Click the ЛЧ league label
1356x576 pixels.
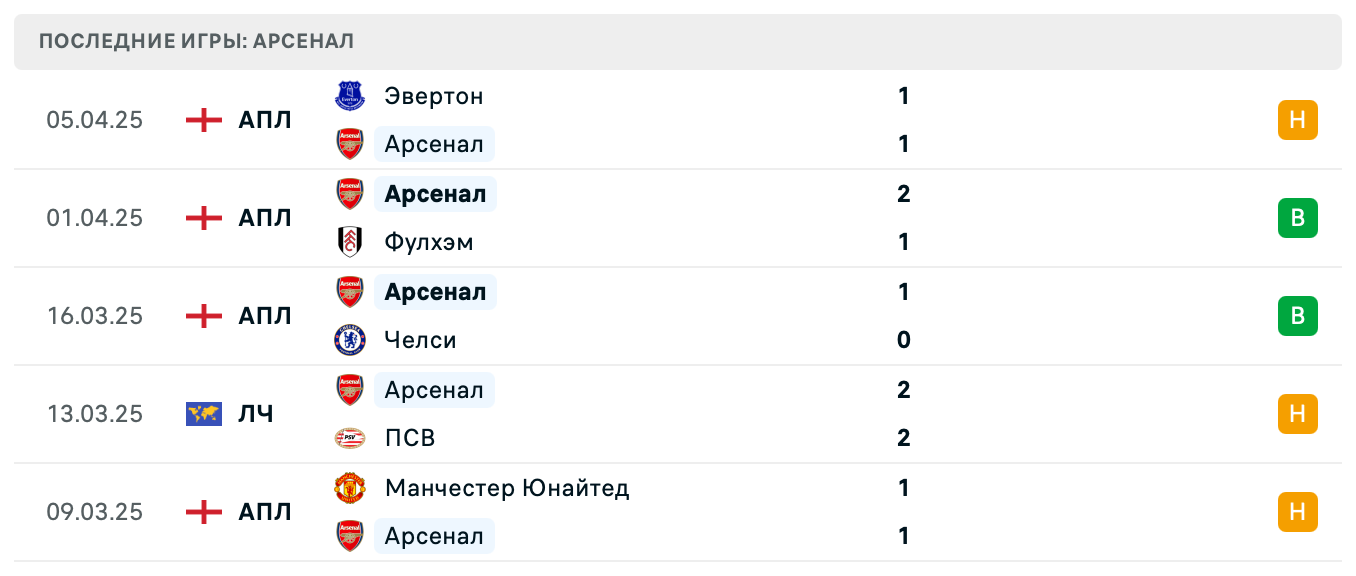pyautogui.click(x=256, y=414)
